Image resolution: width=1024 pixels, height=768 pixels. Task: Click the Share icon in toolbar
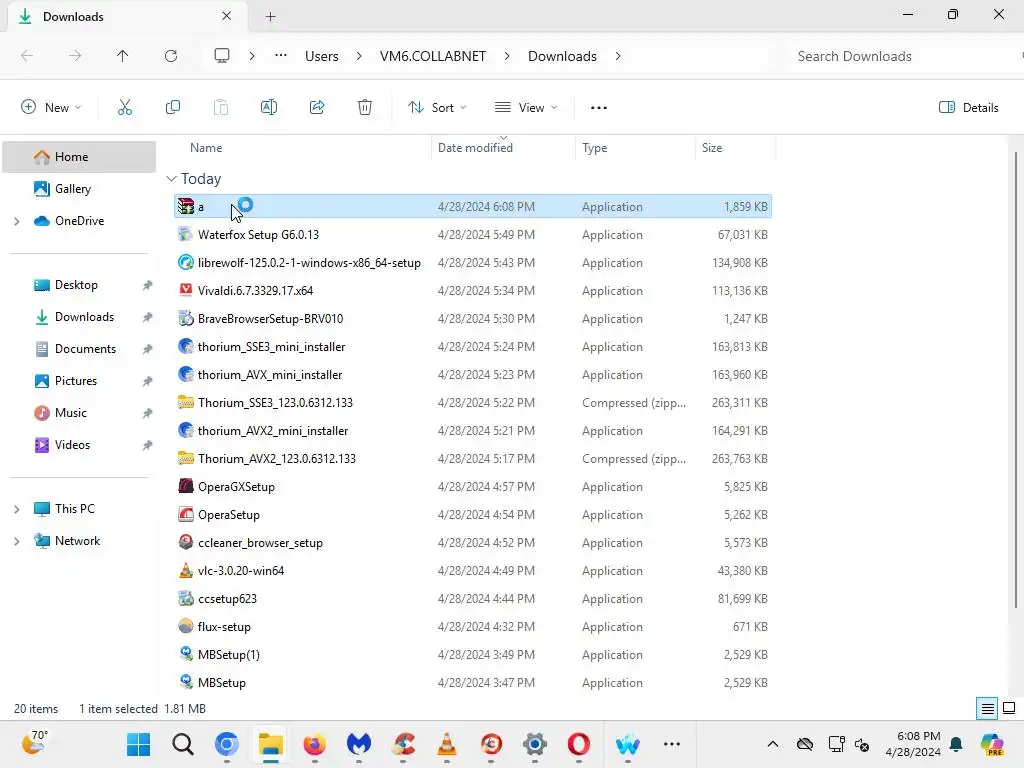[x=317, y=108]
